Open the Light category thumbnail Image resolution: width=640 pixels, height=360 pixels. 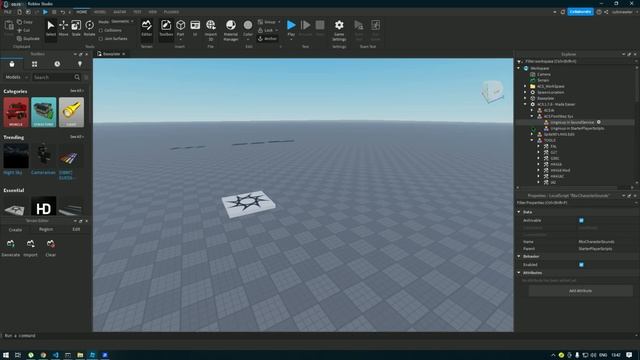tap(71, 112)
